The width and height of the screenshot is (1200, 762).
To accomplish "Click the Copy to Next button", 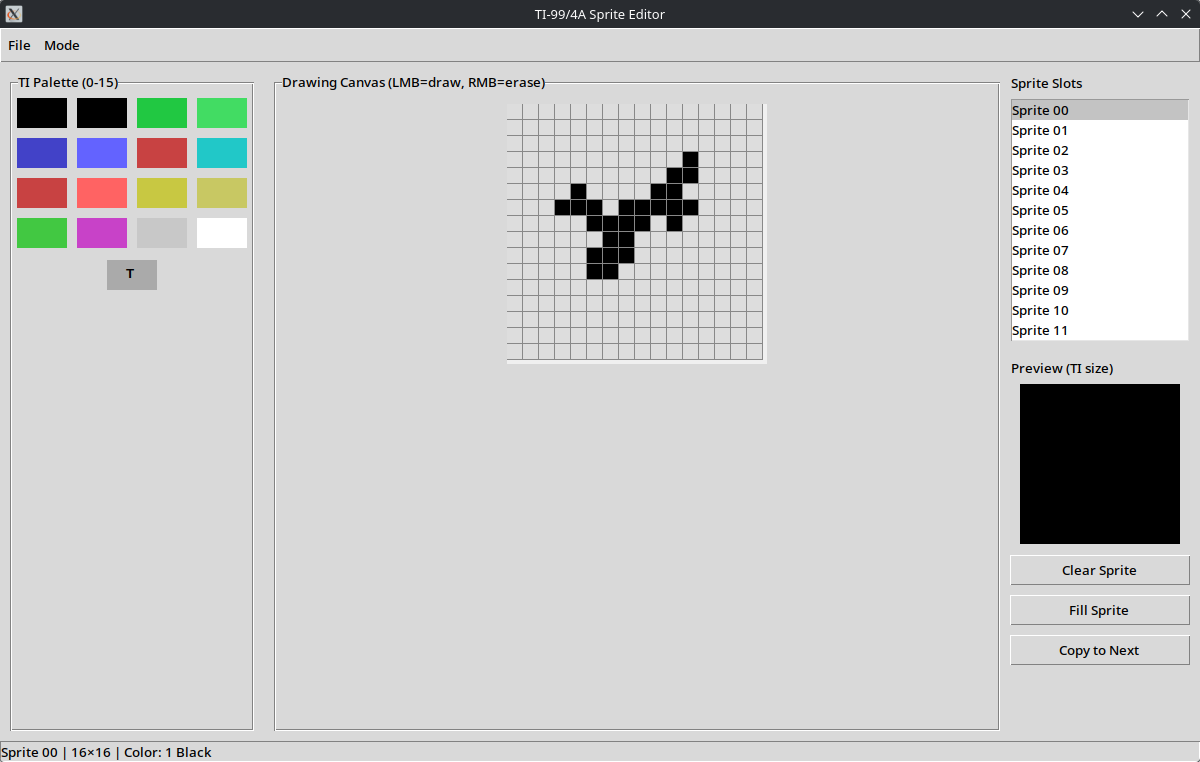I will pyautogui.click(x=1100, y=650).
